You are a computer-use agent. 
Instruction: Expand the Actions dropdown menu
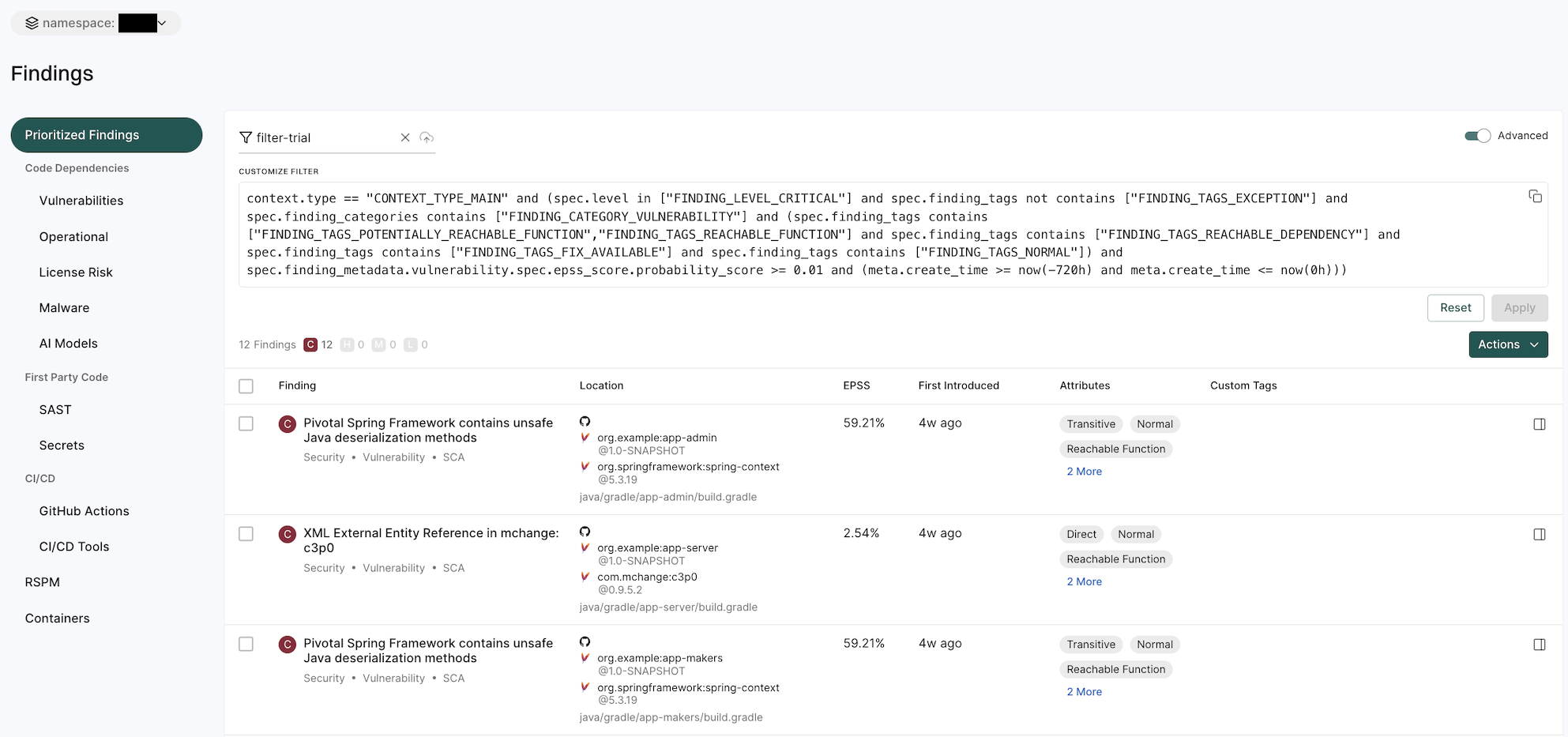pyautogui.click(x=1507, y=344)
